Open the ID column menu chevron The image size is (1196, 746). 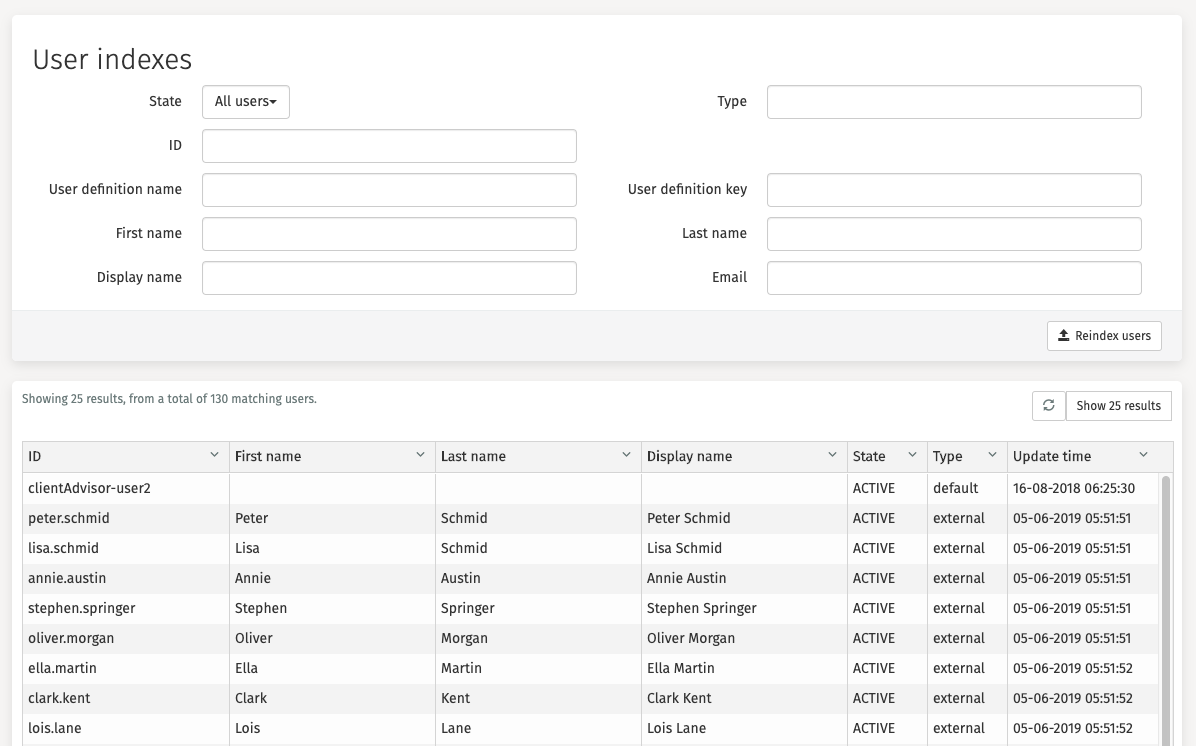click(x=214, y=455)
